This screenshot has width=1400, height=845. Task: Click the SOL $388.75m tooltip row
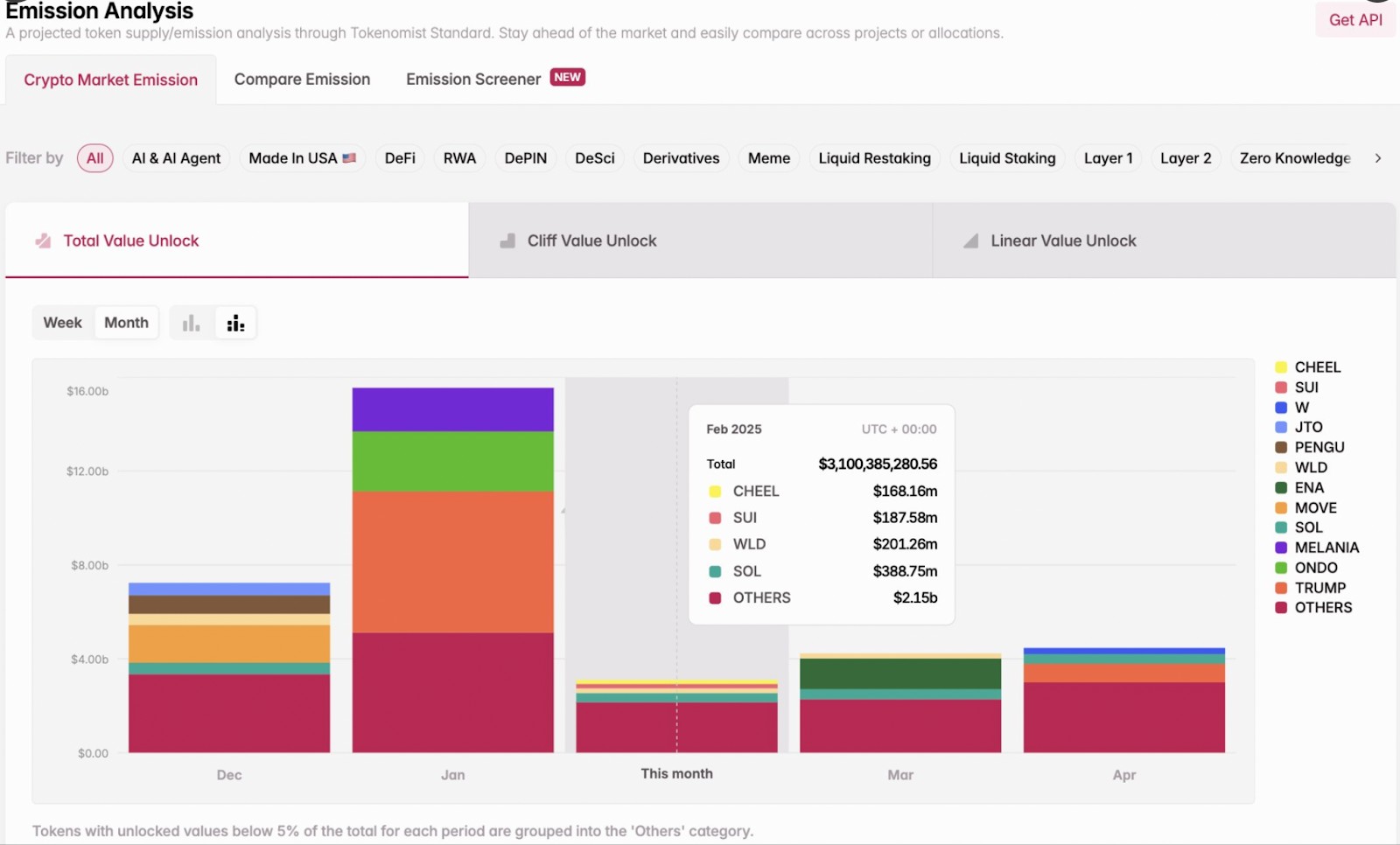coord(822,571)
